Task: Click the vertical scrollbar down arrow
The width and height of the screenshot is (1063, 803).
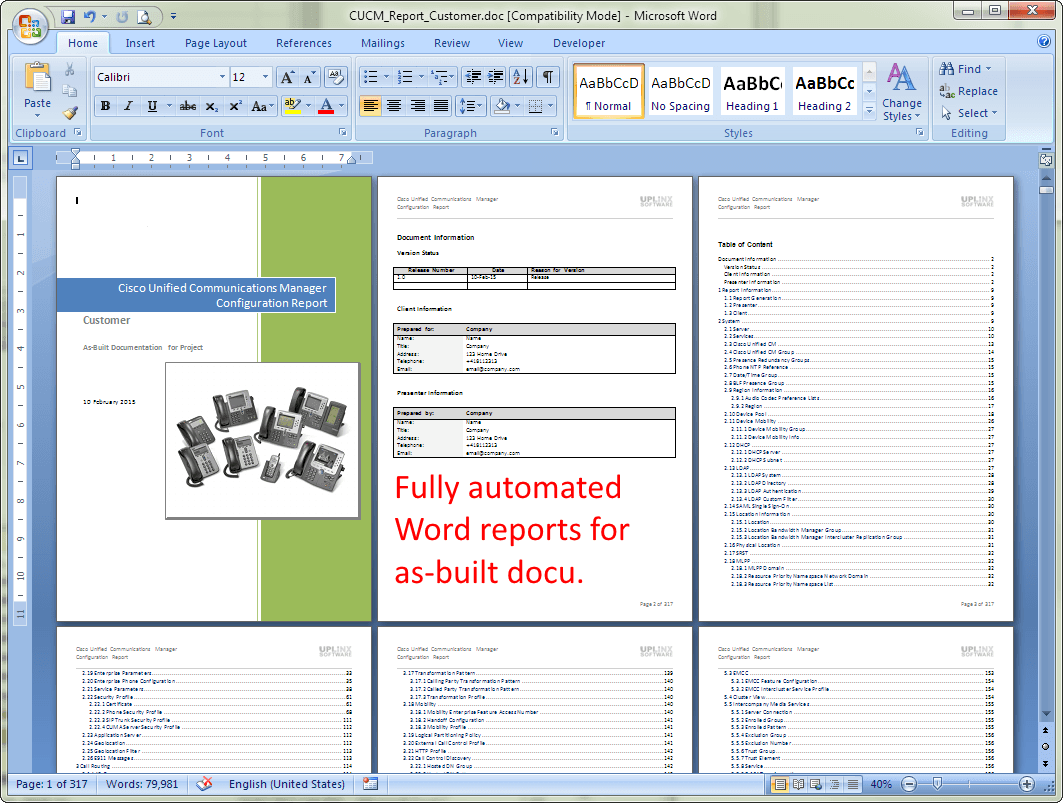Action: pyautogui.click(x=1046, y=714)
